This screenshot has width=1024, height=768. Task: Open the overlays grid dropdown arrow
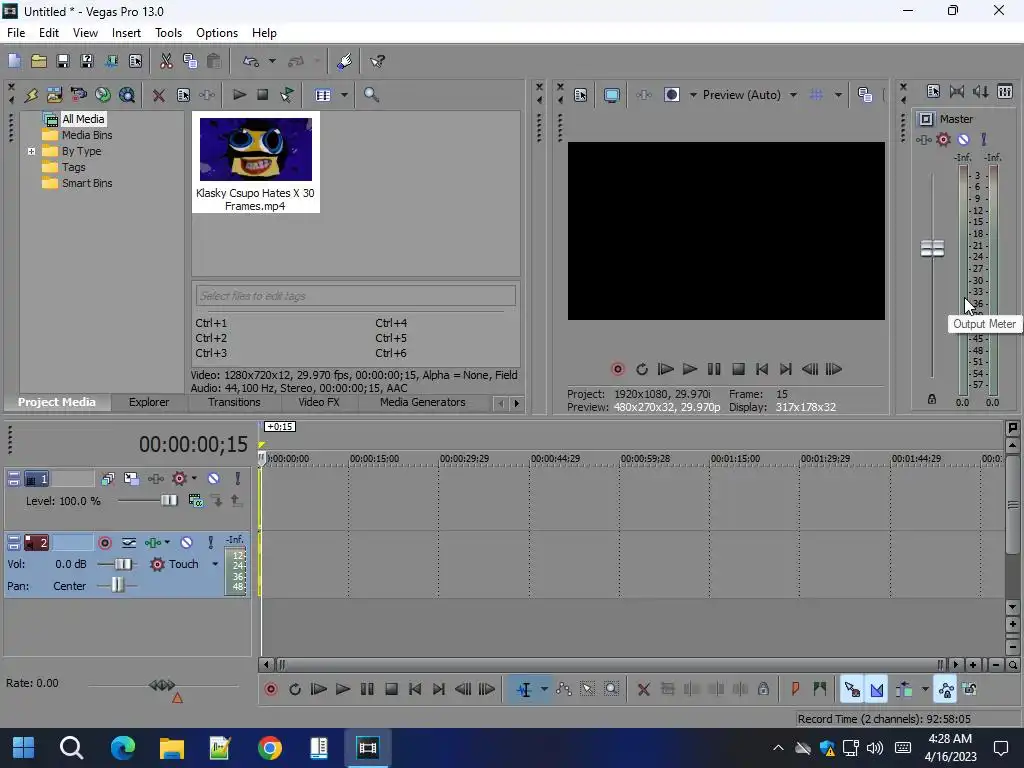pyautogui.click(x=838, y=95)
